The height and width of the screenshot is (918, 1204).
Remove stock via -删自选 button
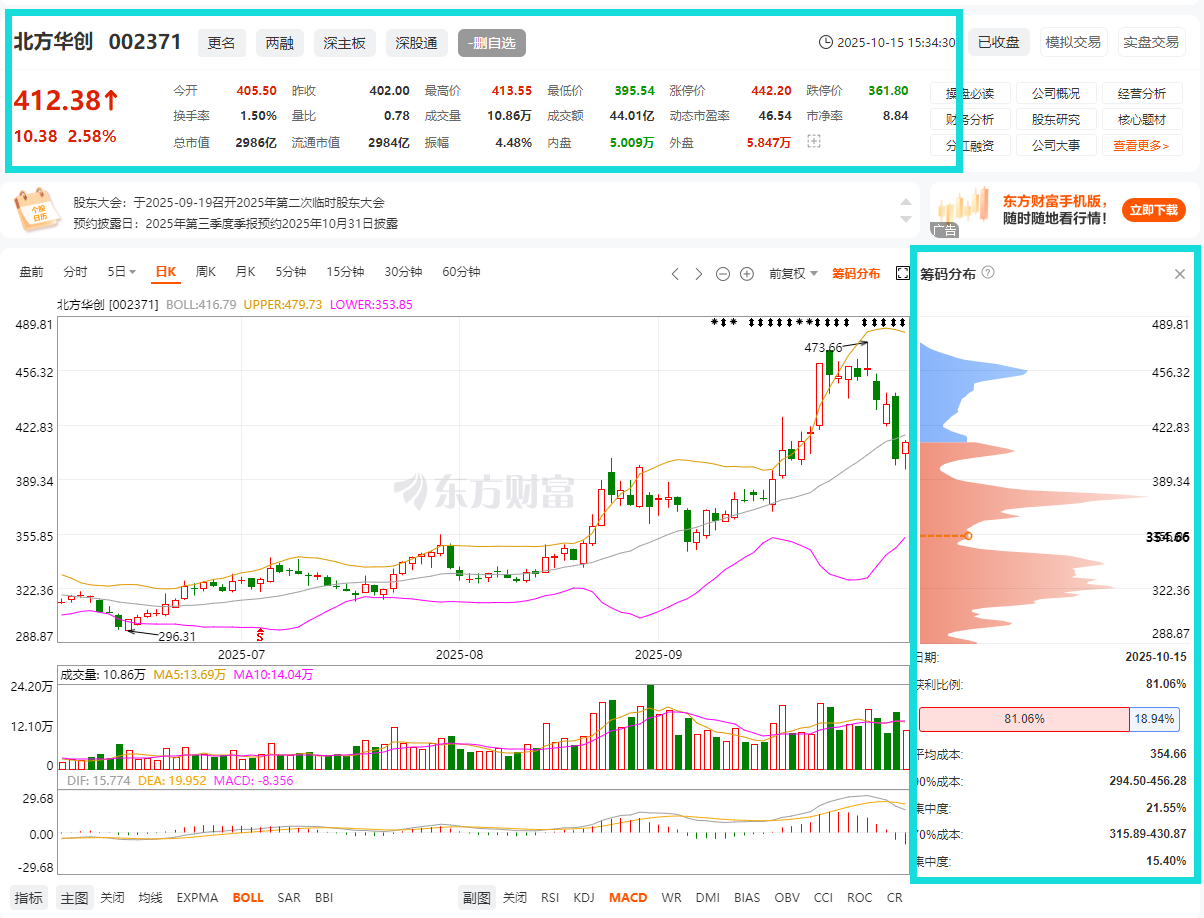[x=492, y=43]
